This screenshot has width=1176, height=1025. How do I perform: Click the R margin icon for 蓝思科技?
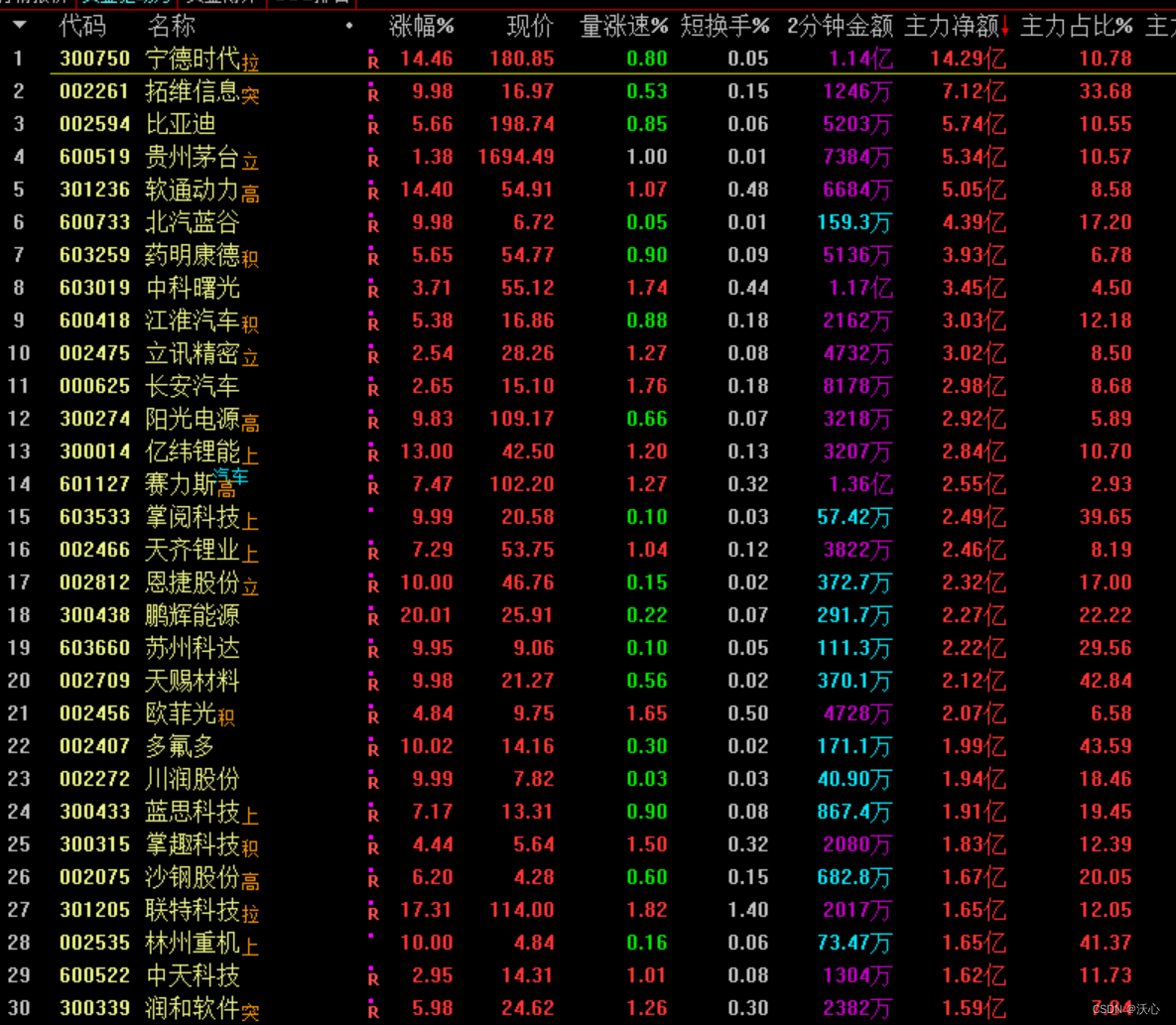[373, 814]
